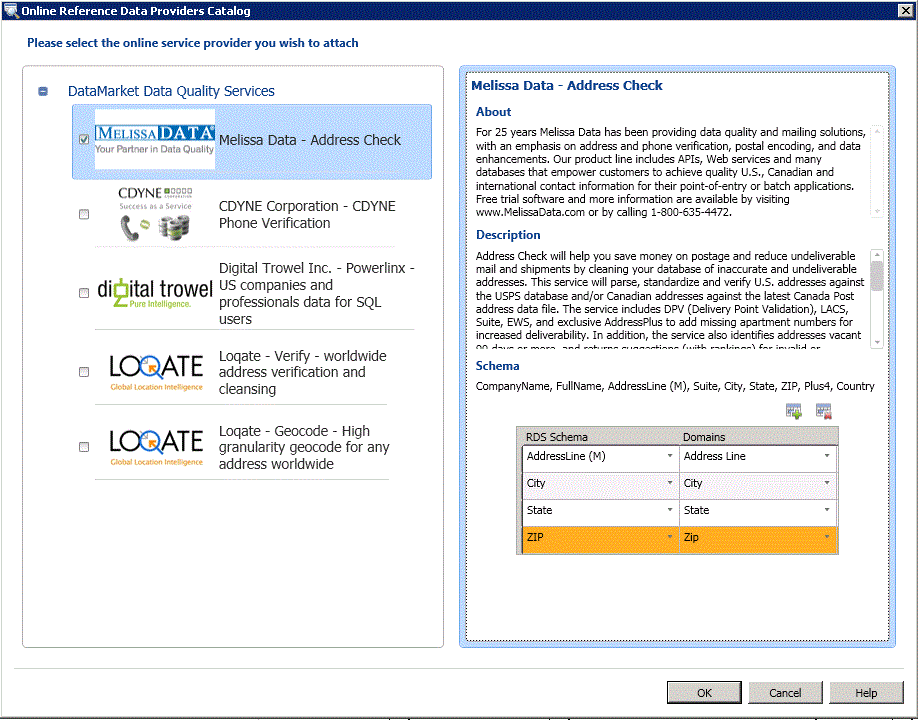
Task: Click the OK button
Action: (x=704, y=692)
